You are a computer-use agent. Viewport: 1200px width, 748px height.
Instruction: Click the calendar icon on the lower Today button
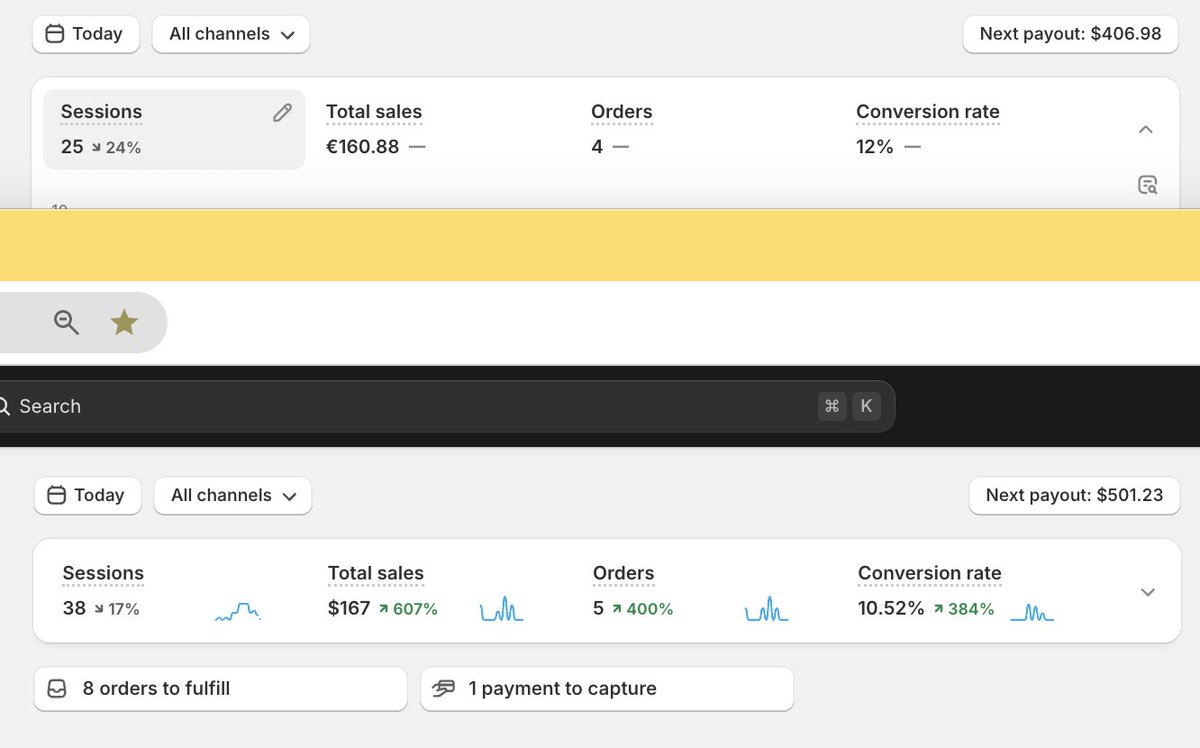[56, 495]
